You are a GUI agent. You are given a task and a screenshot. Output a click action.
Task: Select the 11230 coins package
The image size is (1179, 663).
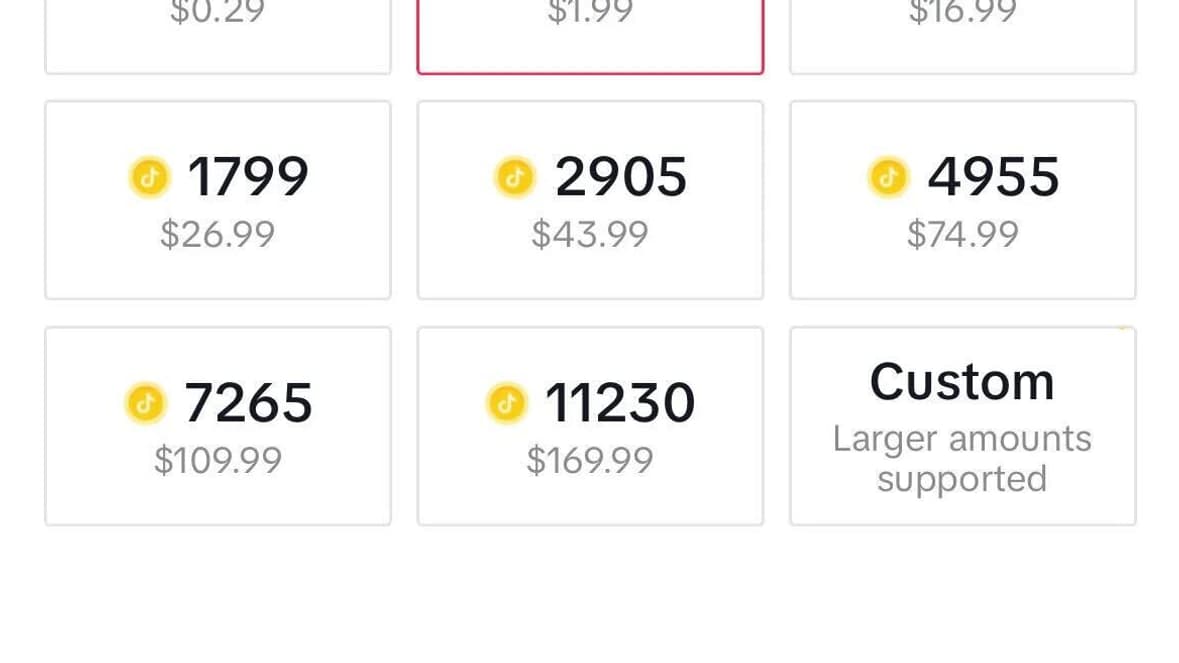(x=590, y=424)
